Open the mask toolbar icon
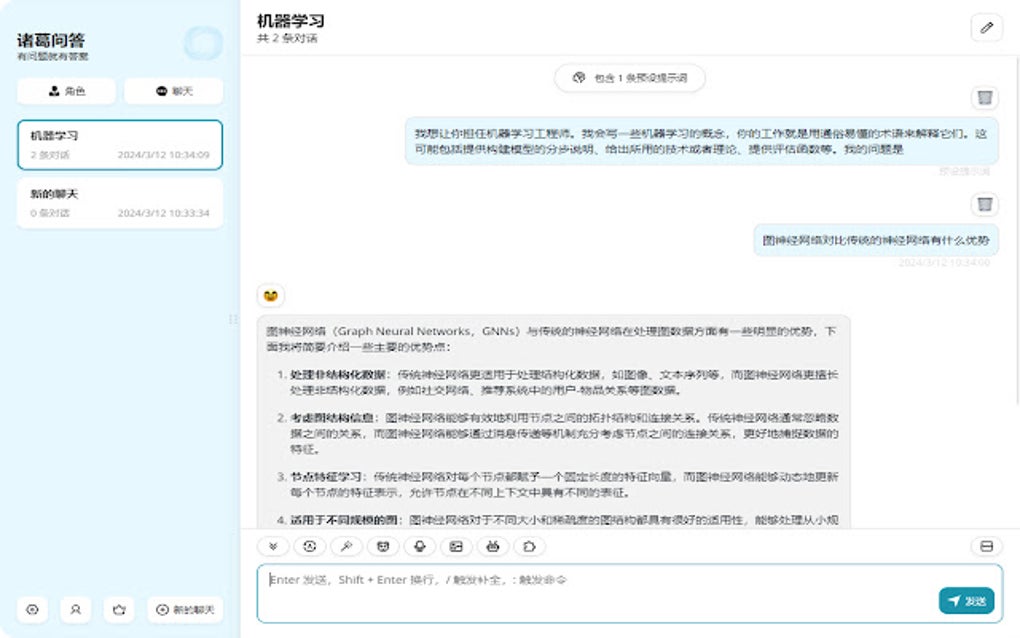The width and height of the screenshot is (1020, 638). [383, 546]
